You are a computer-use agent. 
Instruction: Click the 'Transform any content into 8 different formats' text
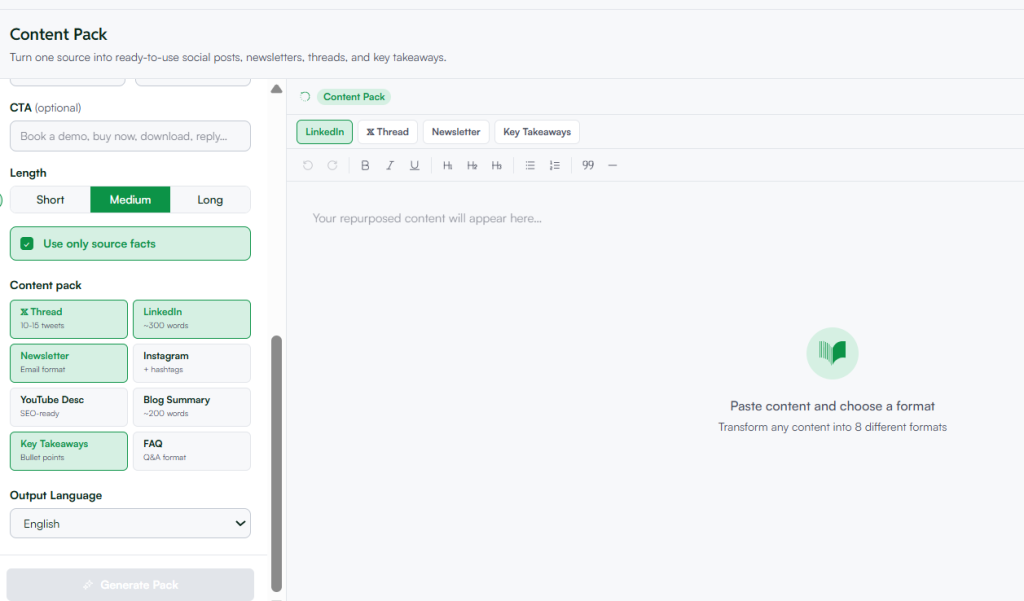pyautogui.click(x=832, y=427)
